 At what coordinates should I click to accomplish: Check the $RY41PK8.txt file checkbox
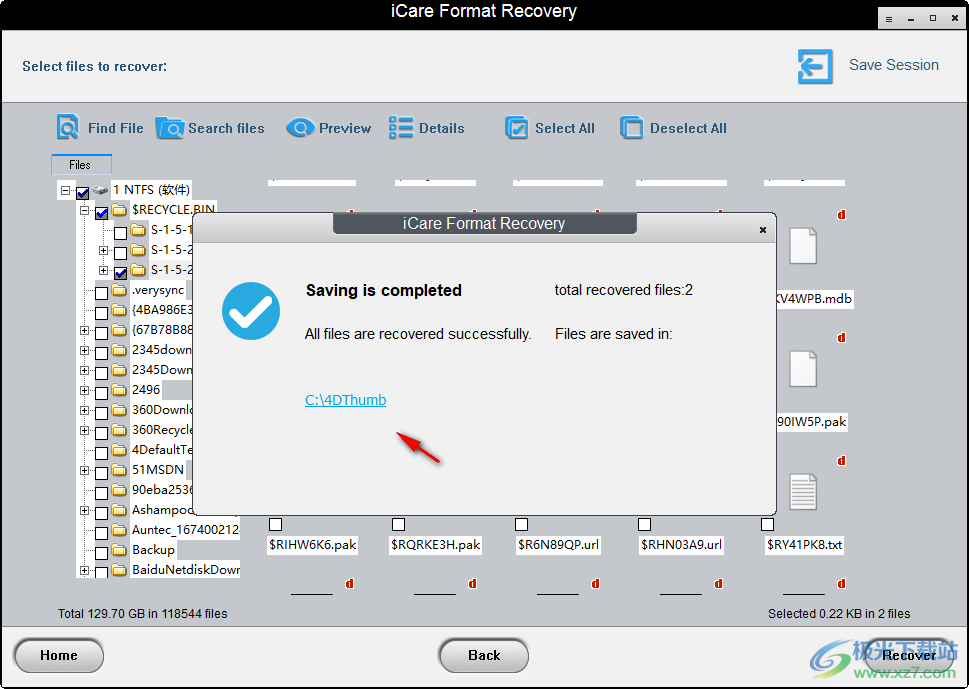(x=768, y=525)
